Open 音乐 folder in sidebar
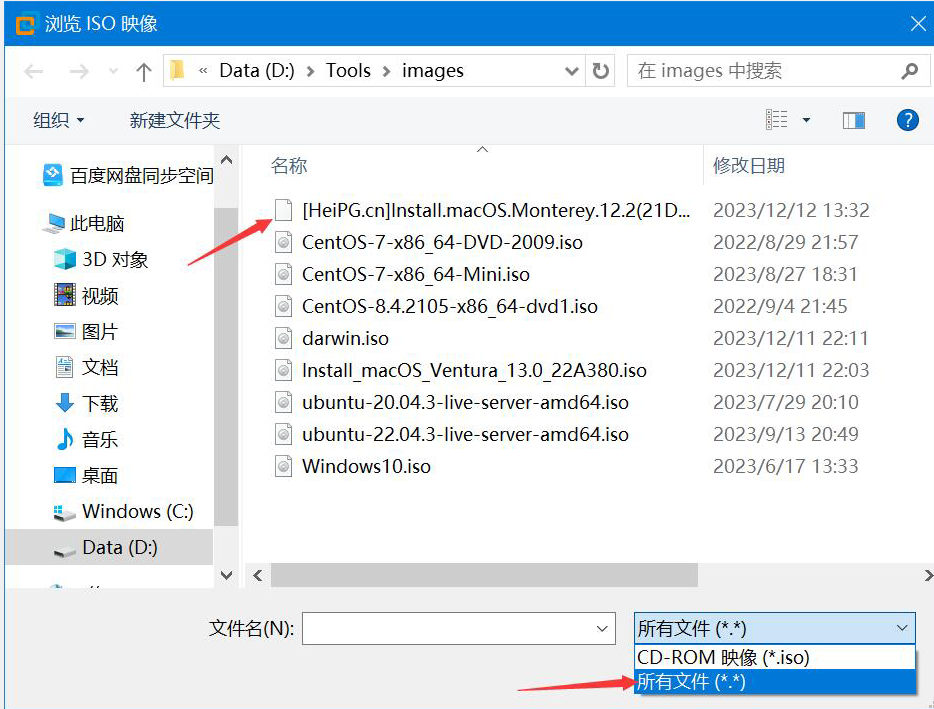934x709 pixels. 86,439
